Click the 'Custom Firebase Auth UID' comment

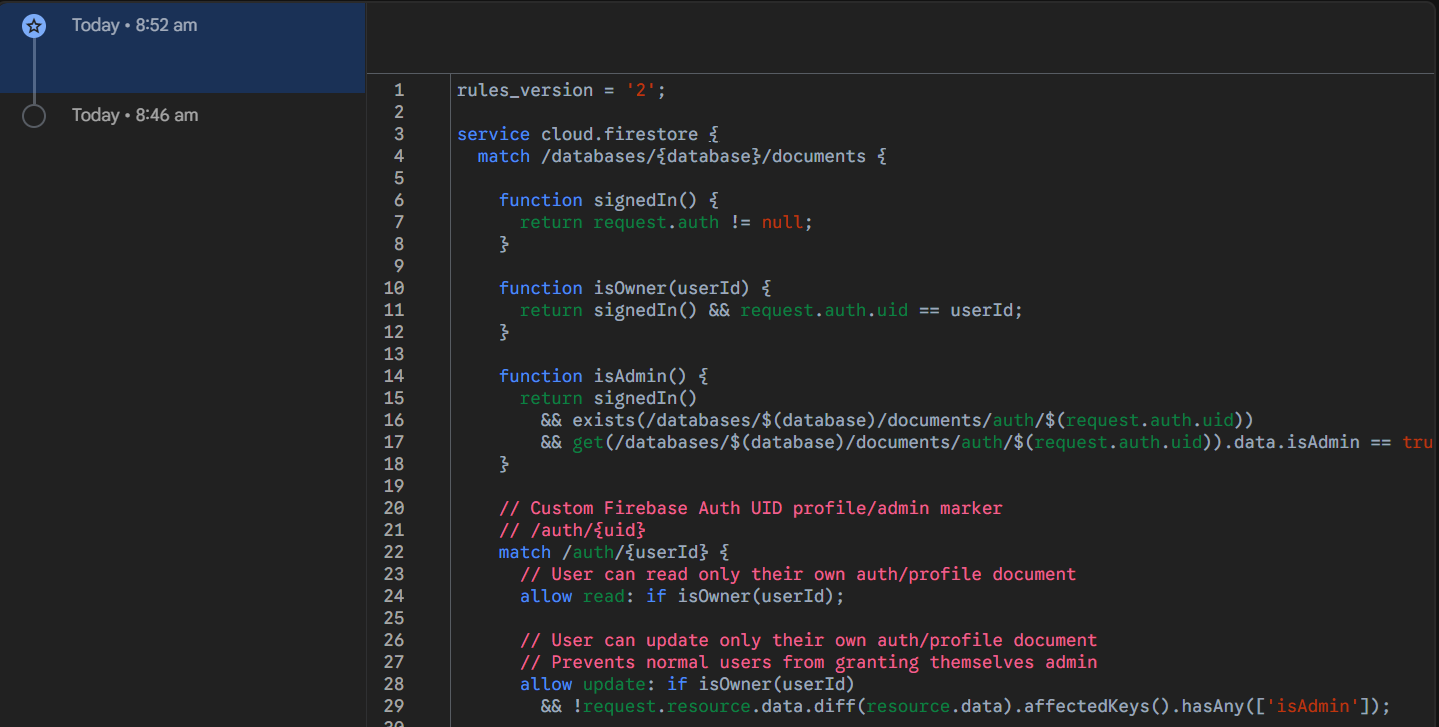coord(750,508)
